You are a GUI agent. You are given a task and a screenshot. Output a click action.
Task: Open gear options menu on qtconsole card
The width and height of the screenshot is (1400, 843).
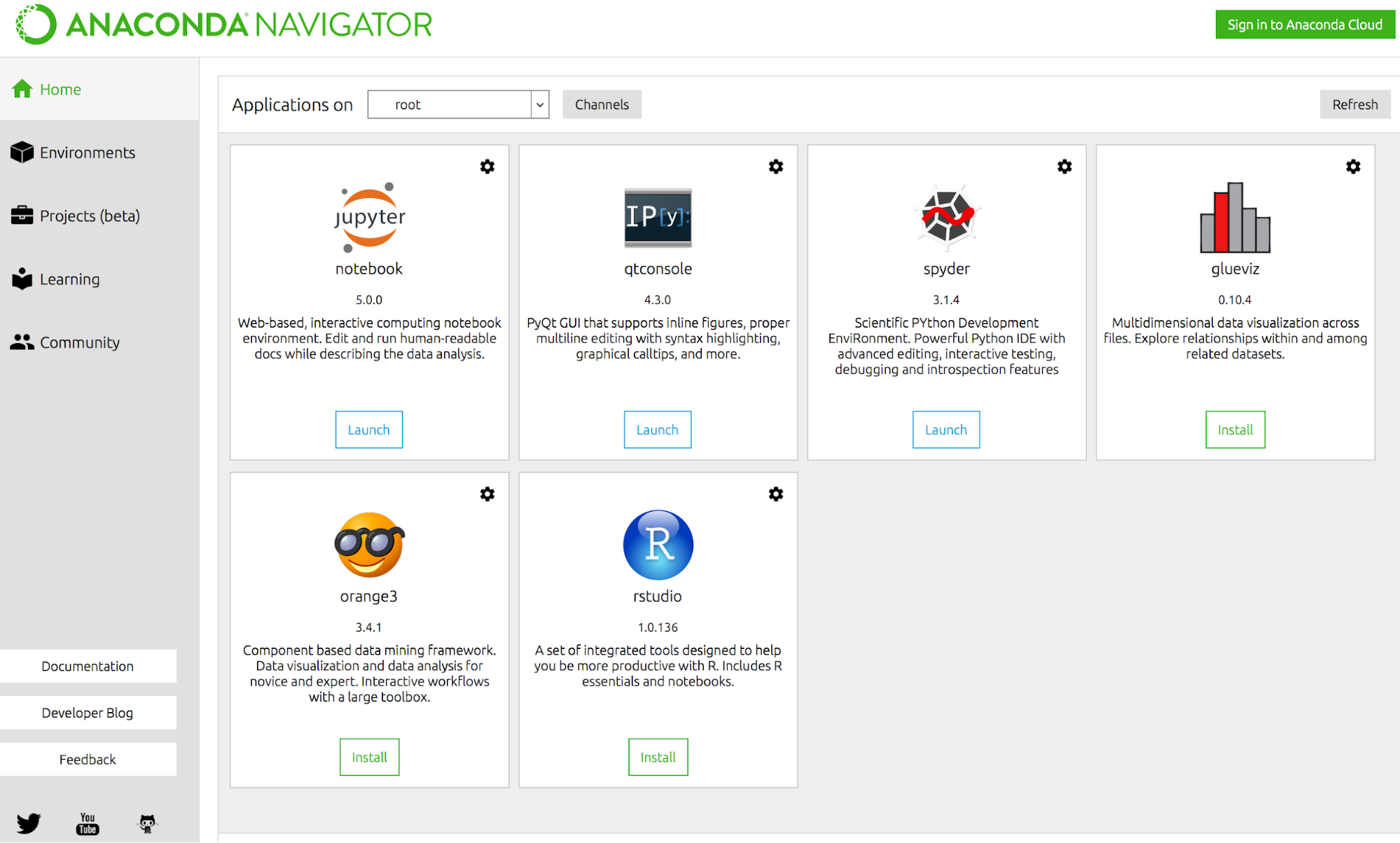[x=776, y=167]
